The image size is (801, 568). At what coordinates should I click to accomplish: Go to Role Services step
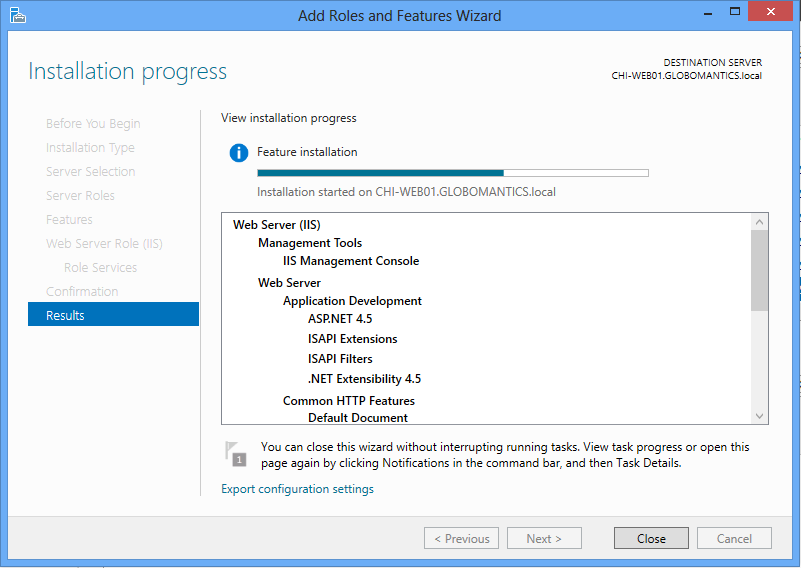point(101,268)
